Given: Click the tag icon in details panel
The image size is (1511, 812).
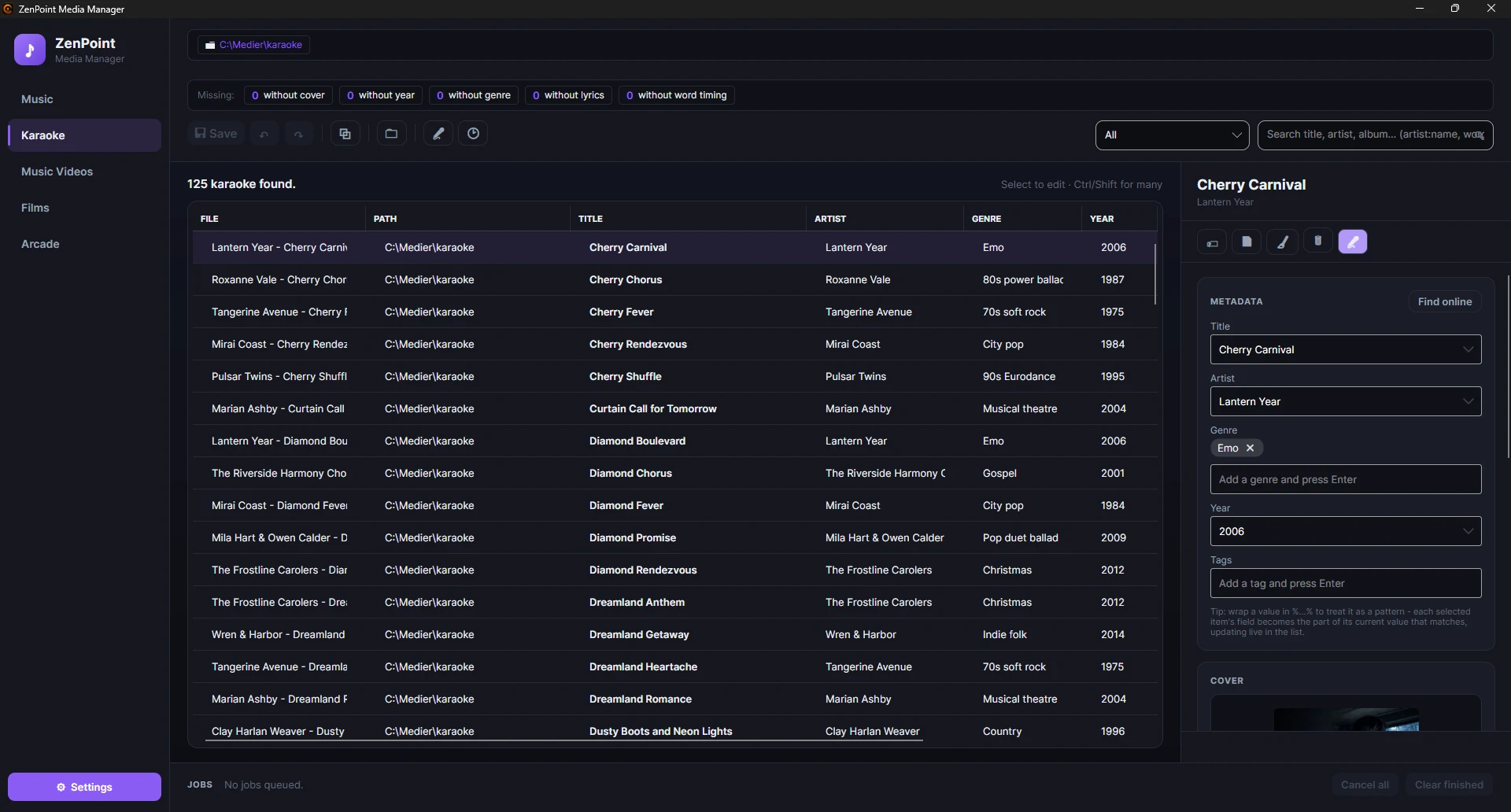Looking at the screenshot, I should click(x=1212, y=242).
